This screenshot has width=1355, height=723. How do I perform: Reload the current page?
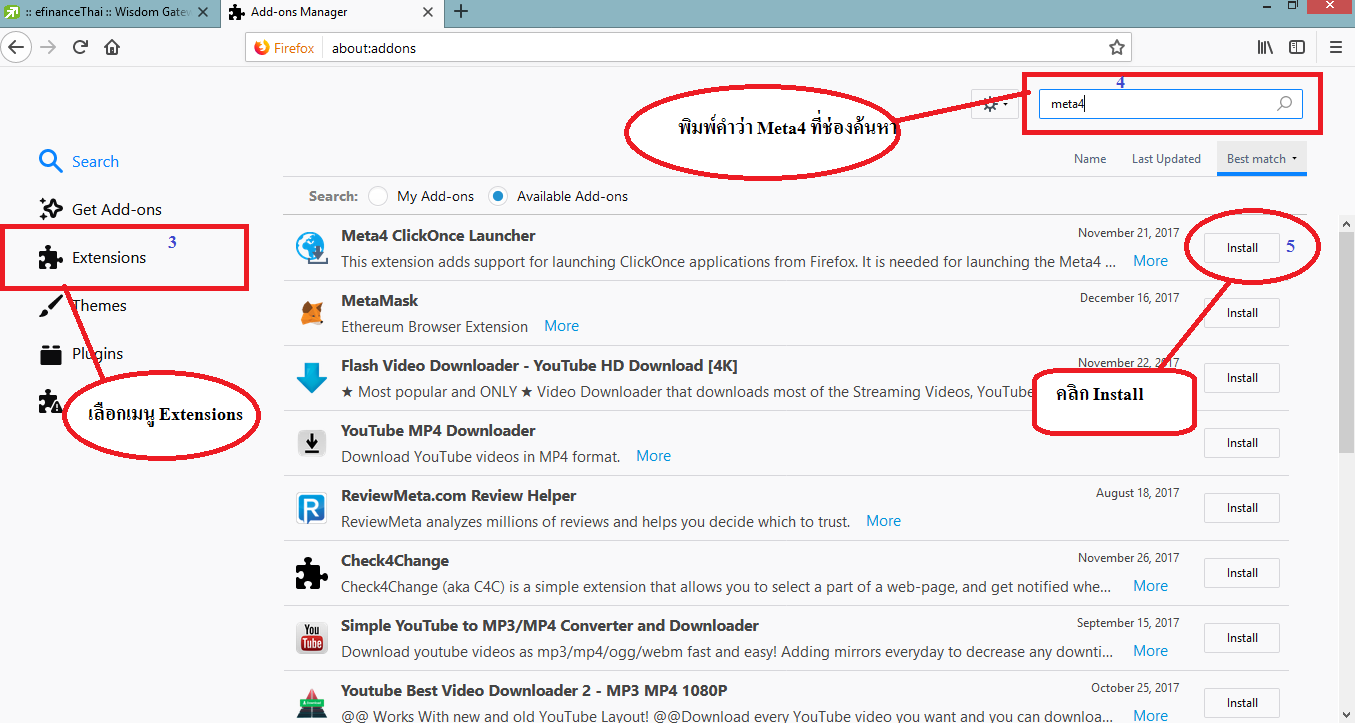80,47
